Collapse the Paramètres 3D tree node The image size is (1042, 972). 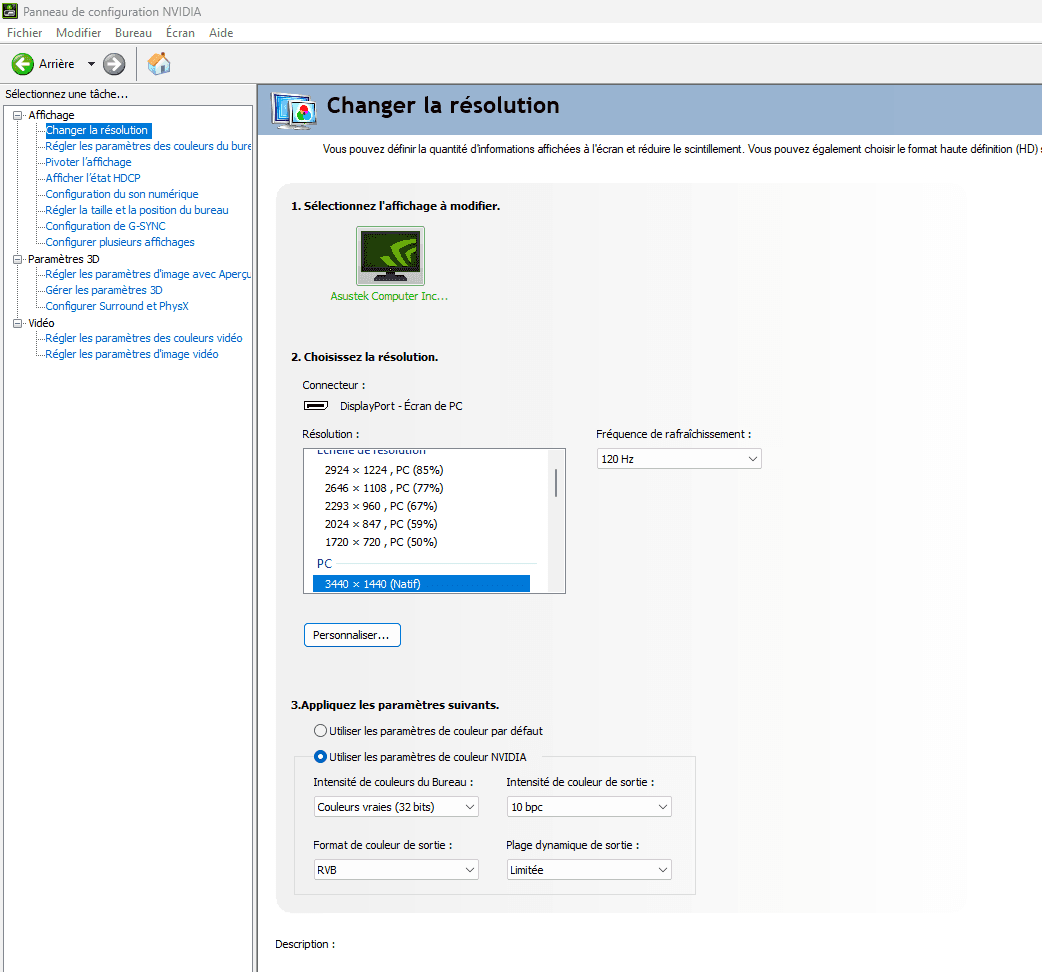click(17, 259)
